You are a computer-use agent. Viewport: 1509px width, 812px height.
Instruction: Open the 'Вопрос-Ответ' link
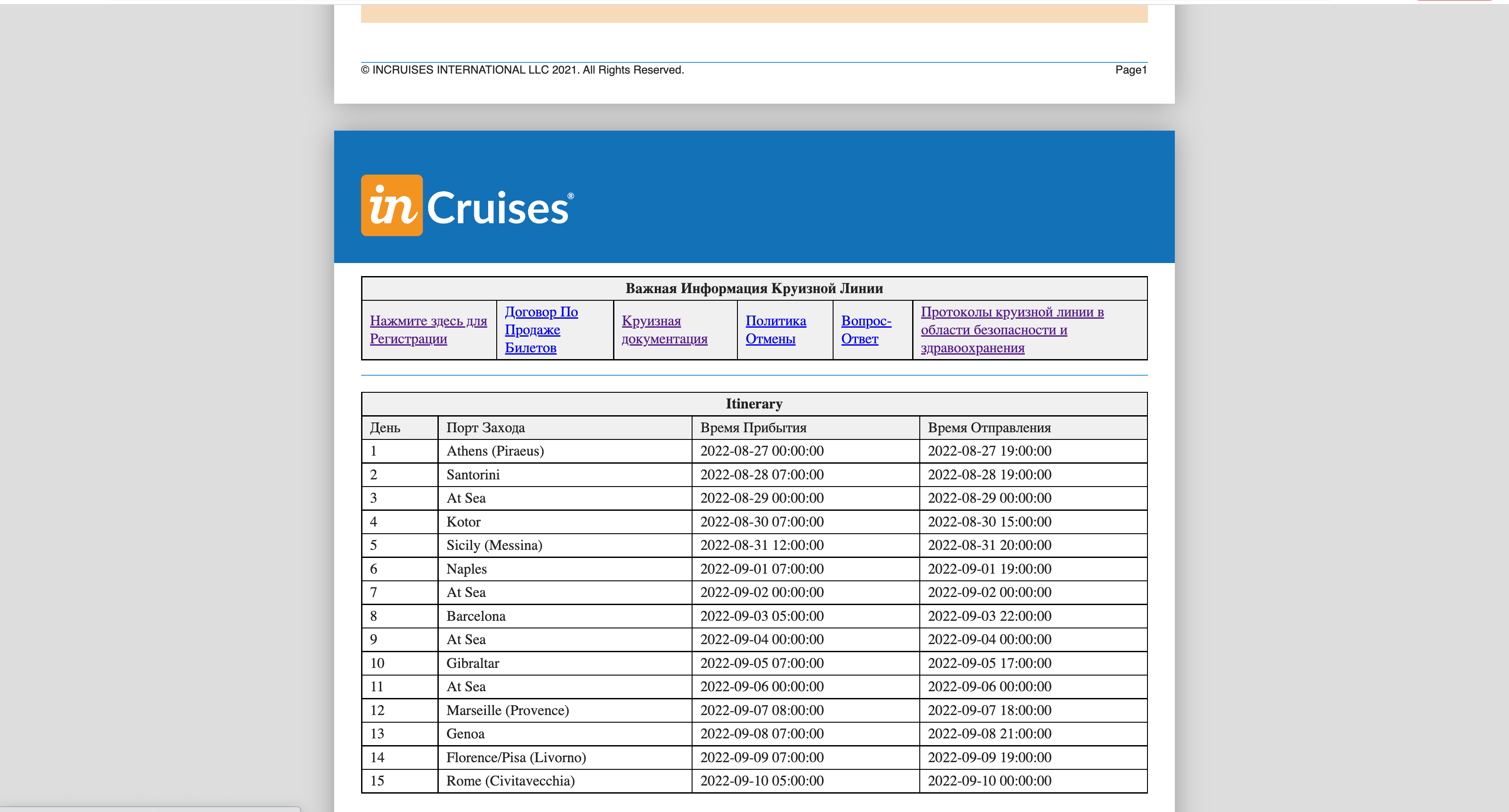866,329
